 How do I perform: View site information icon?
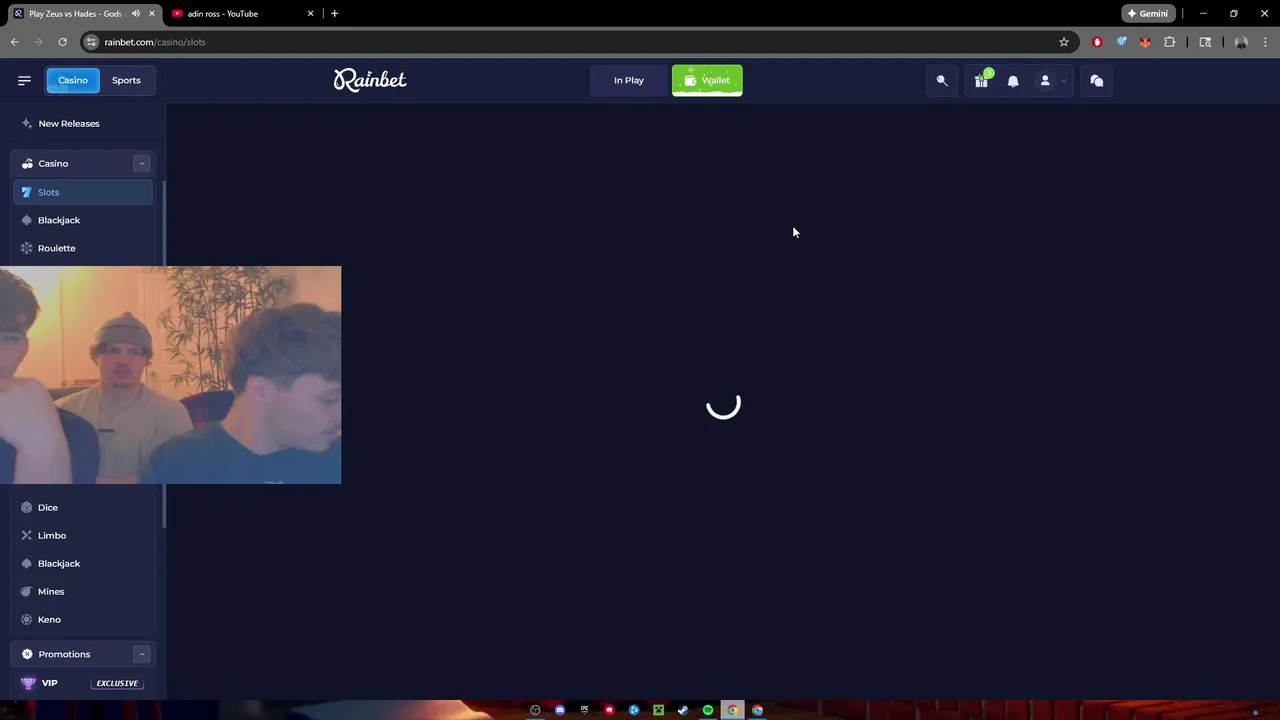91,42
